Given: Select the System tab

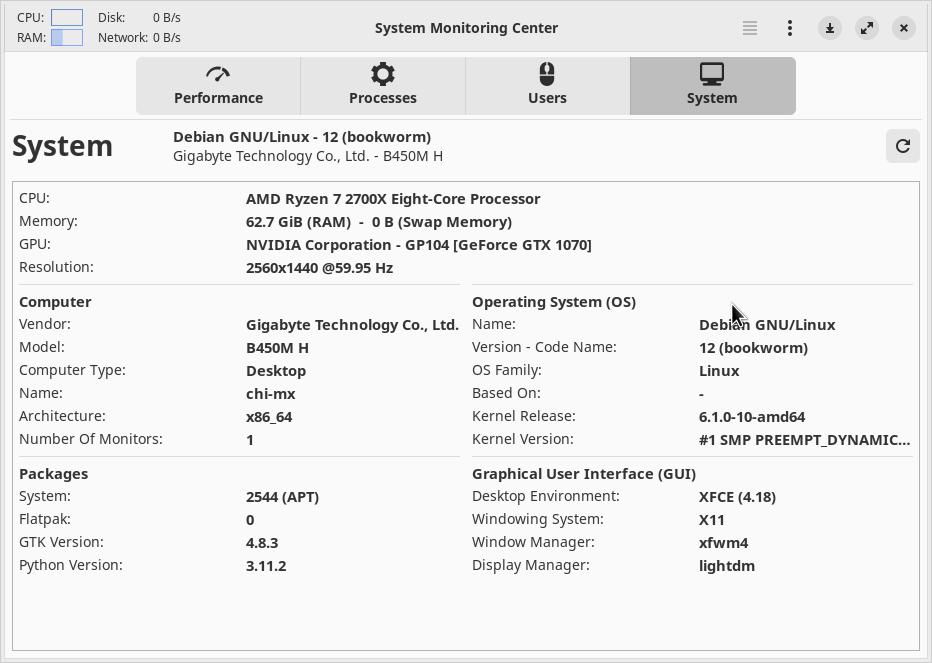Looking at the screenshot, I should tap(712, 86).
